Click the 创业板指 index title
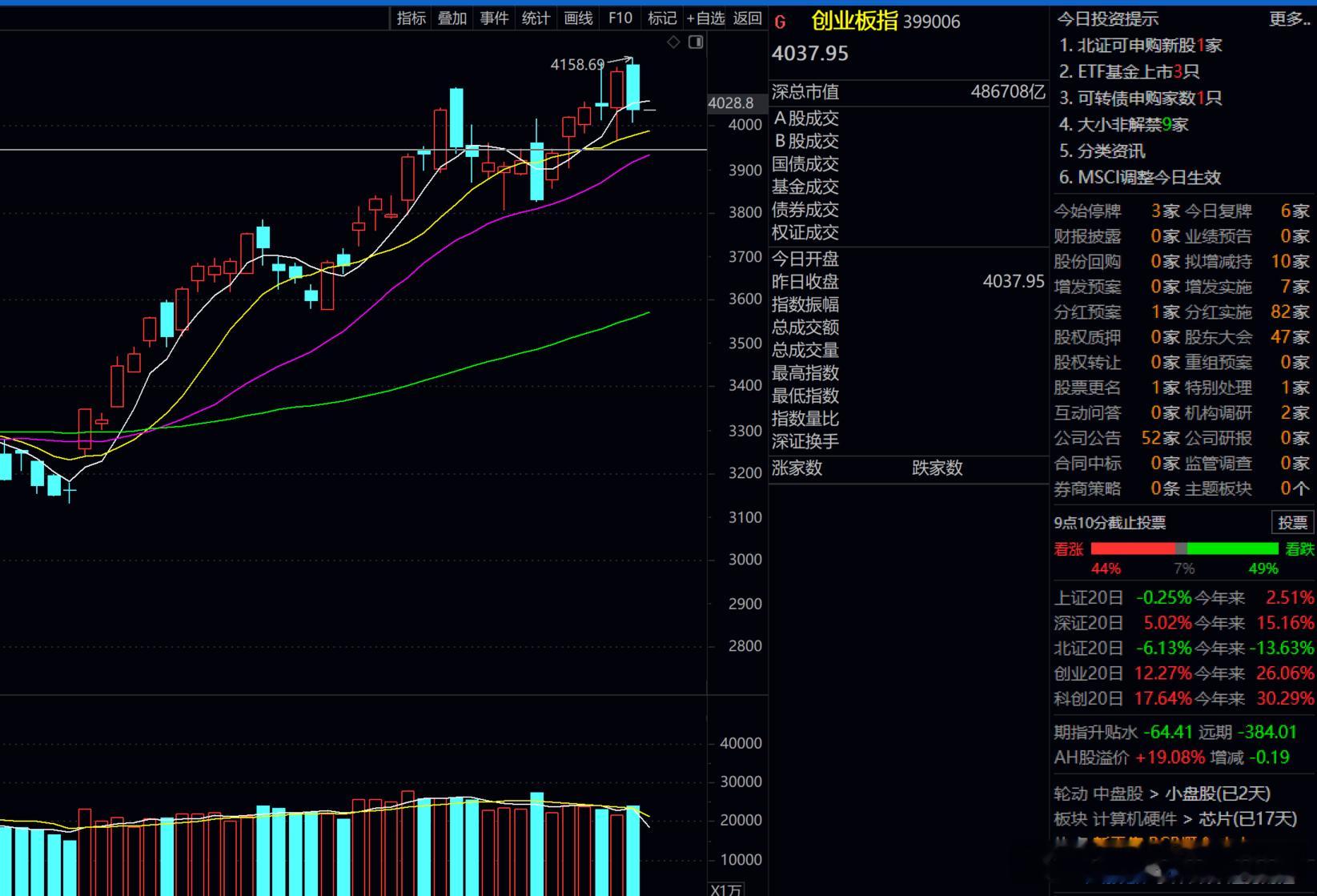Viewport: 1317px width, 896px height. [854, 21]
